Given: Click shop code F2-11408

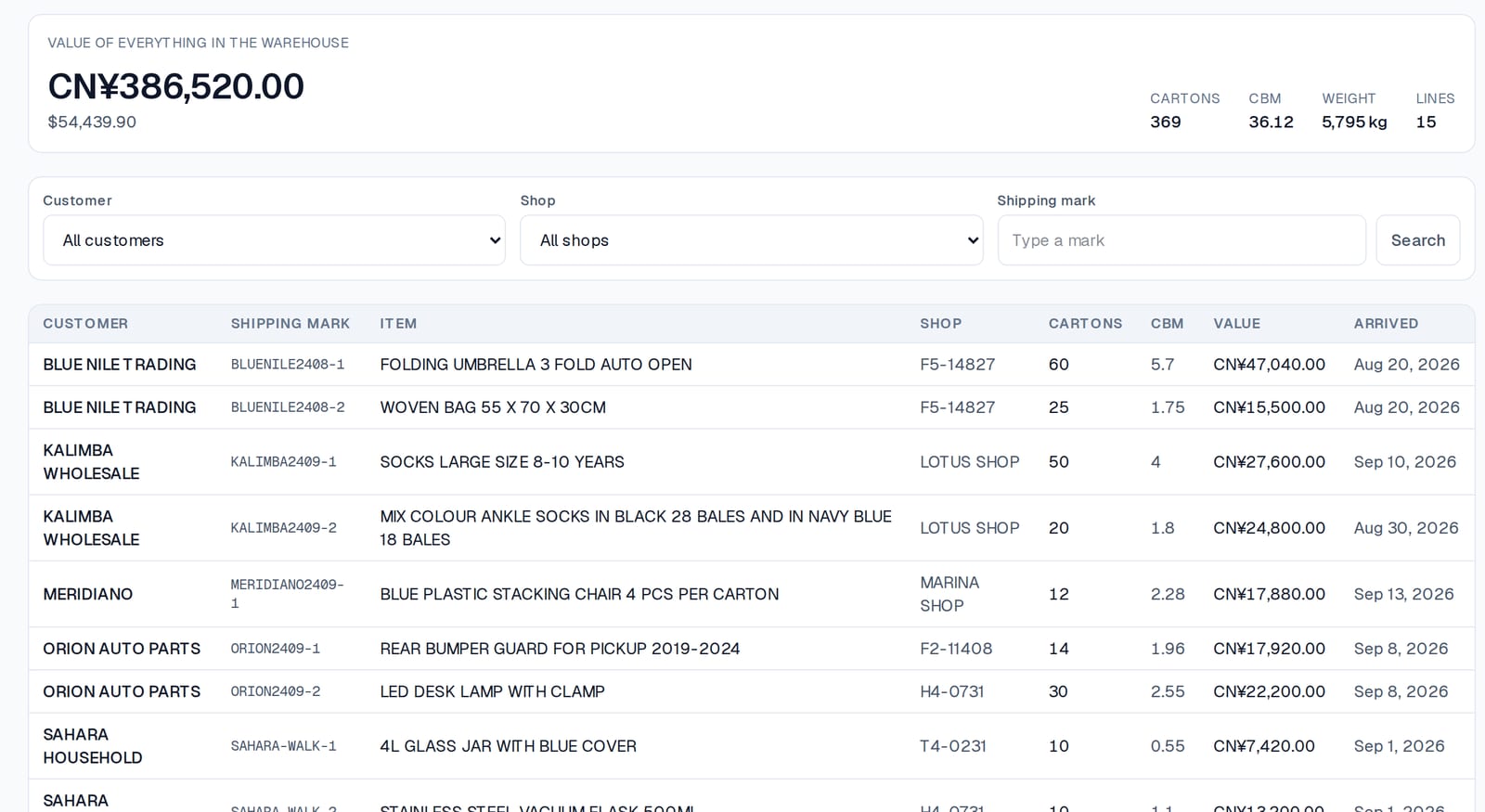Looking at the screenshot, I should [956, 649].
